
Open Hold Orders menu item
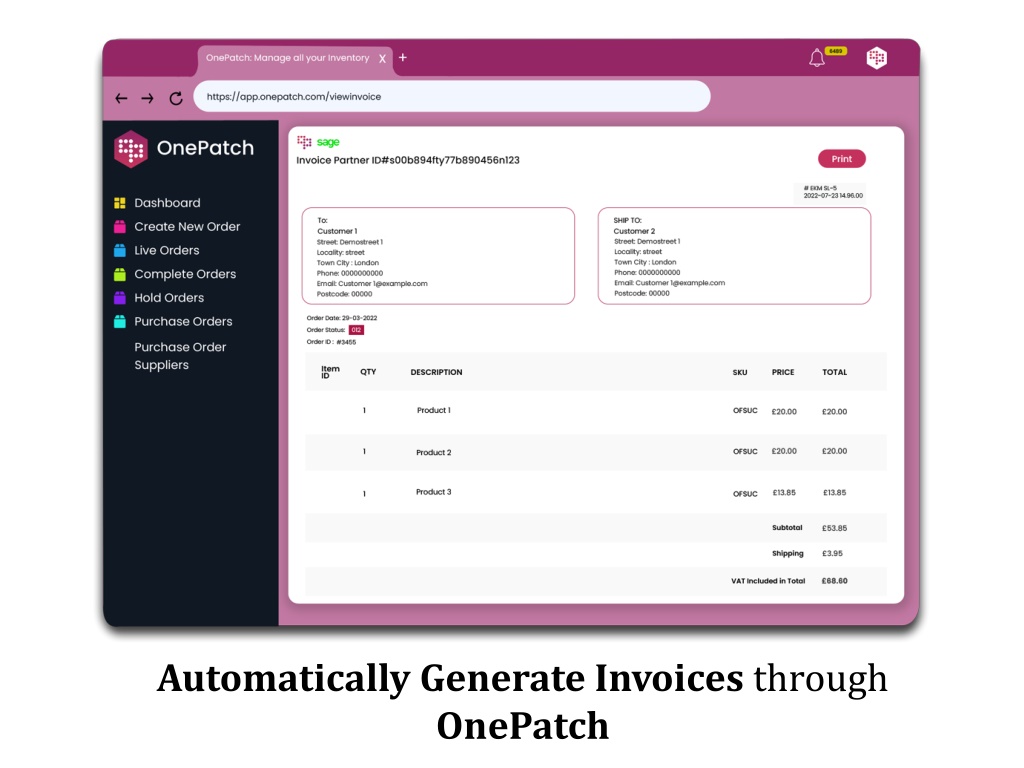[169, 298]
